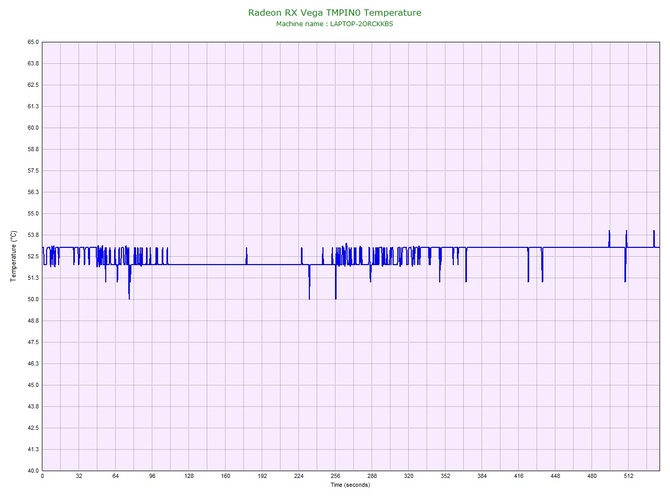Click y-axis value 51.3
The height and width of the screenshot is (502, 670).
click(x=33, y=278)
